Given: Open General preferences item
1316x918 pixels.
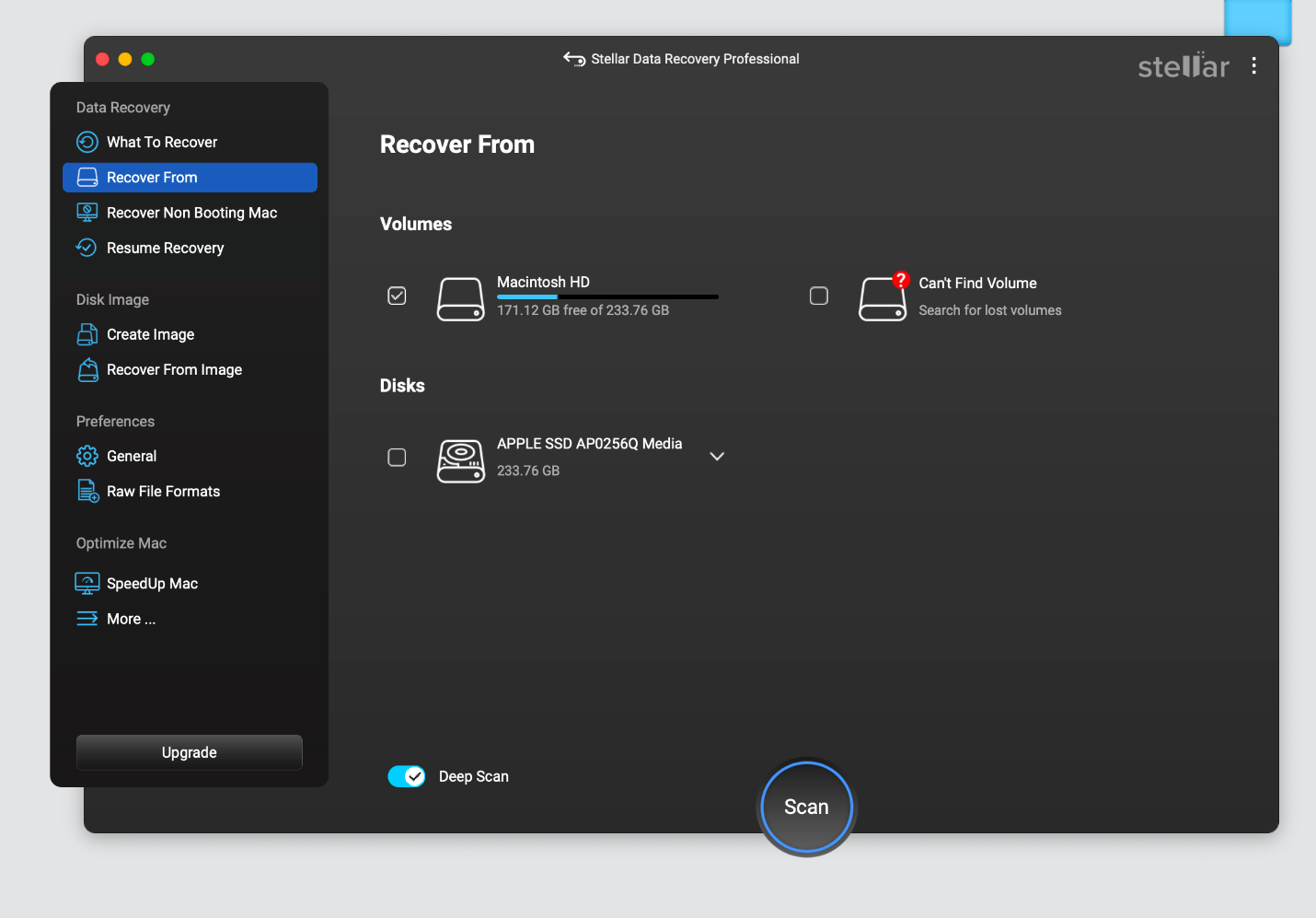Looking at the screenshot, I should coord(190,456).
